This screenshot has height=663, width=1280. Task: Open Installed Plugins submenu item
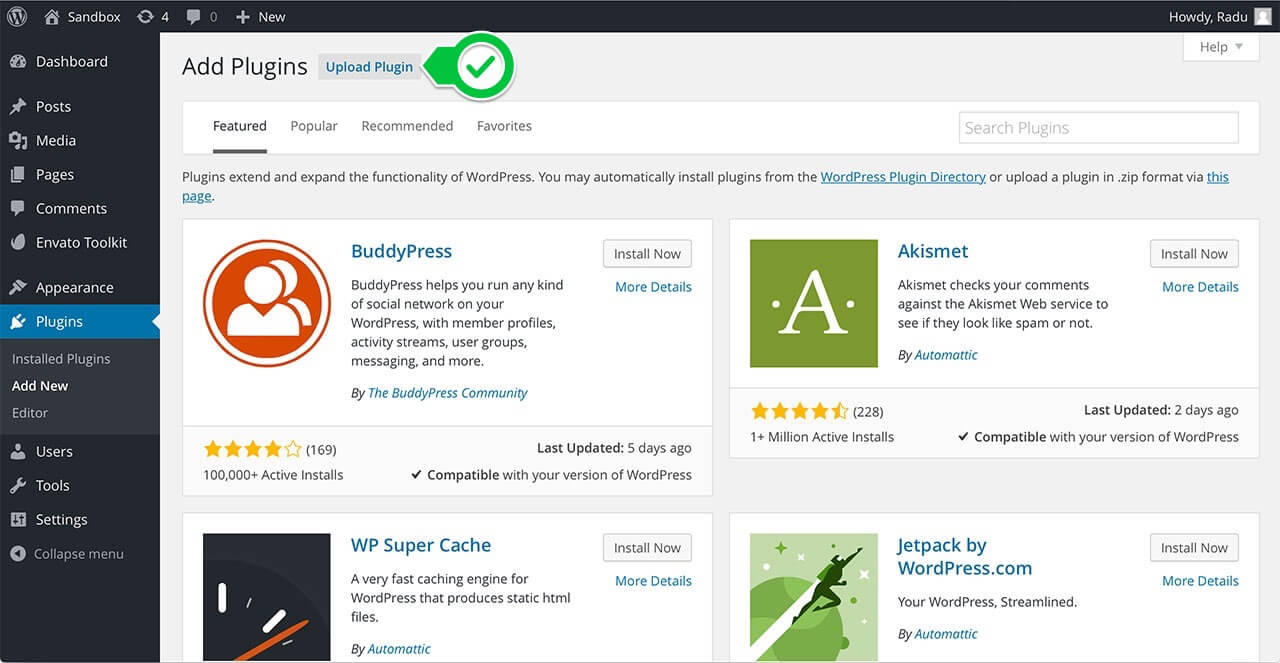(61, 358)
